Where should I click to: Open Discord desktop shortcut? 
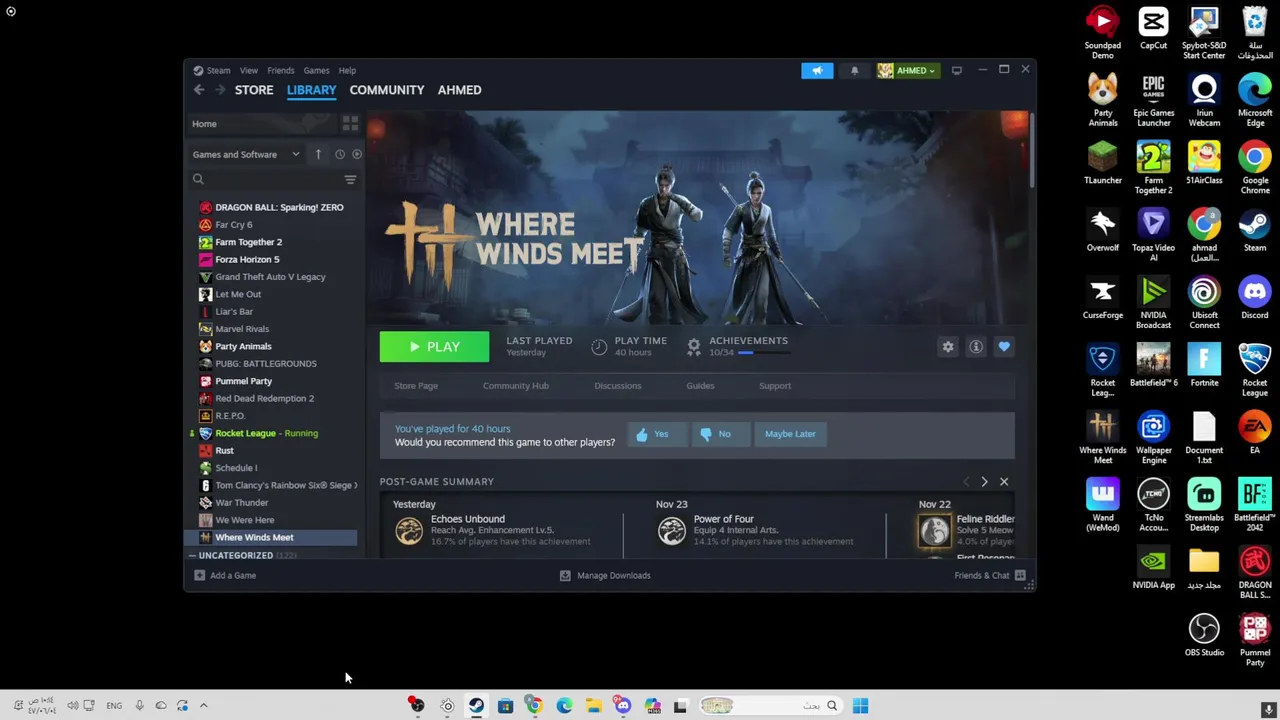click(x=1255, y=299)
